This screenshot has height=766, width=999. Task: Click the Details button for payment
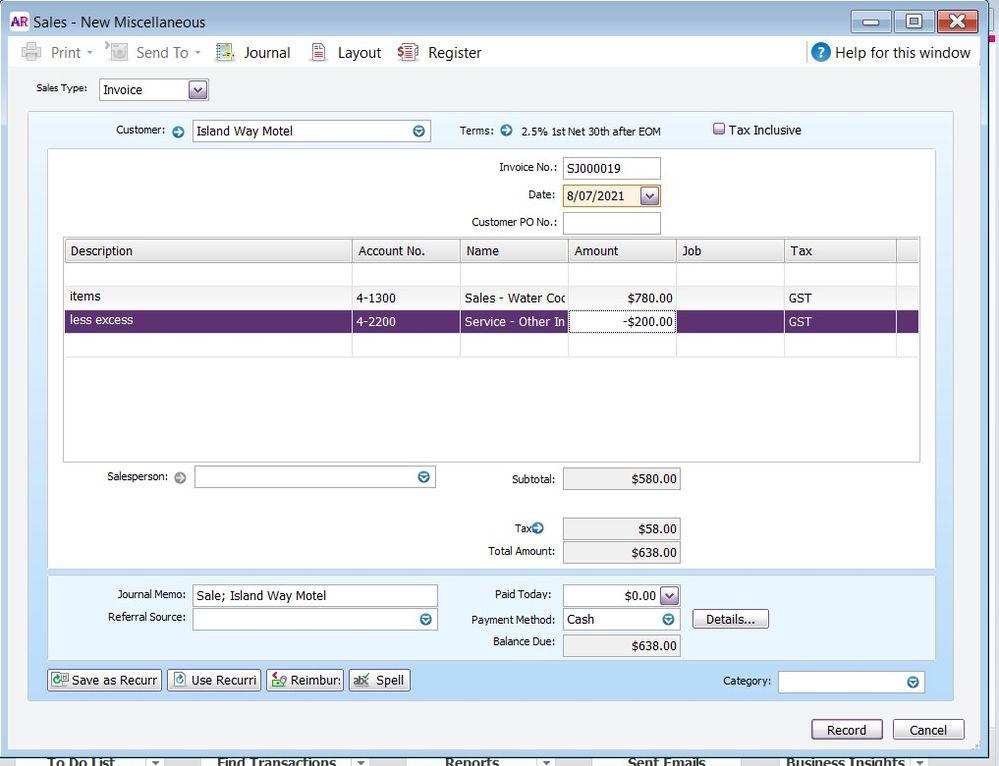(x=730, y=619)
